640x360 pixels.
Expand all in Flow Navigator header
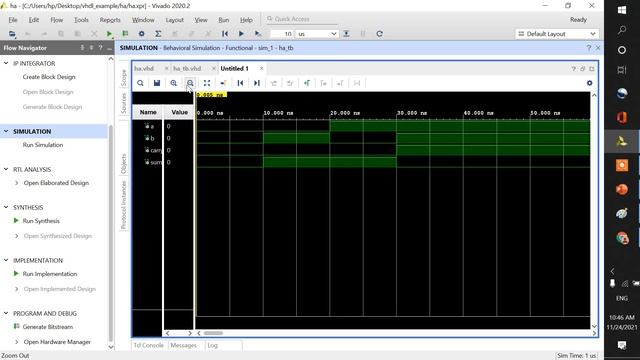click(x=91, y=48)
